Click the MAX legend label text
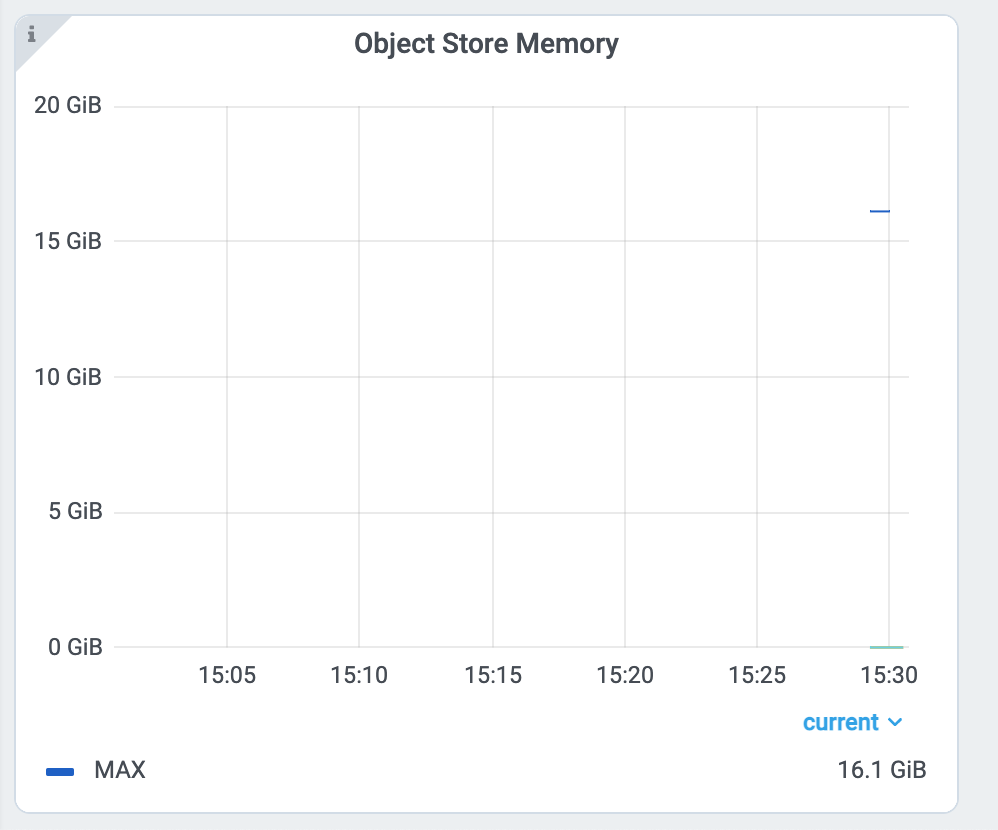998x830 pixels. click(x=120, y=770)
